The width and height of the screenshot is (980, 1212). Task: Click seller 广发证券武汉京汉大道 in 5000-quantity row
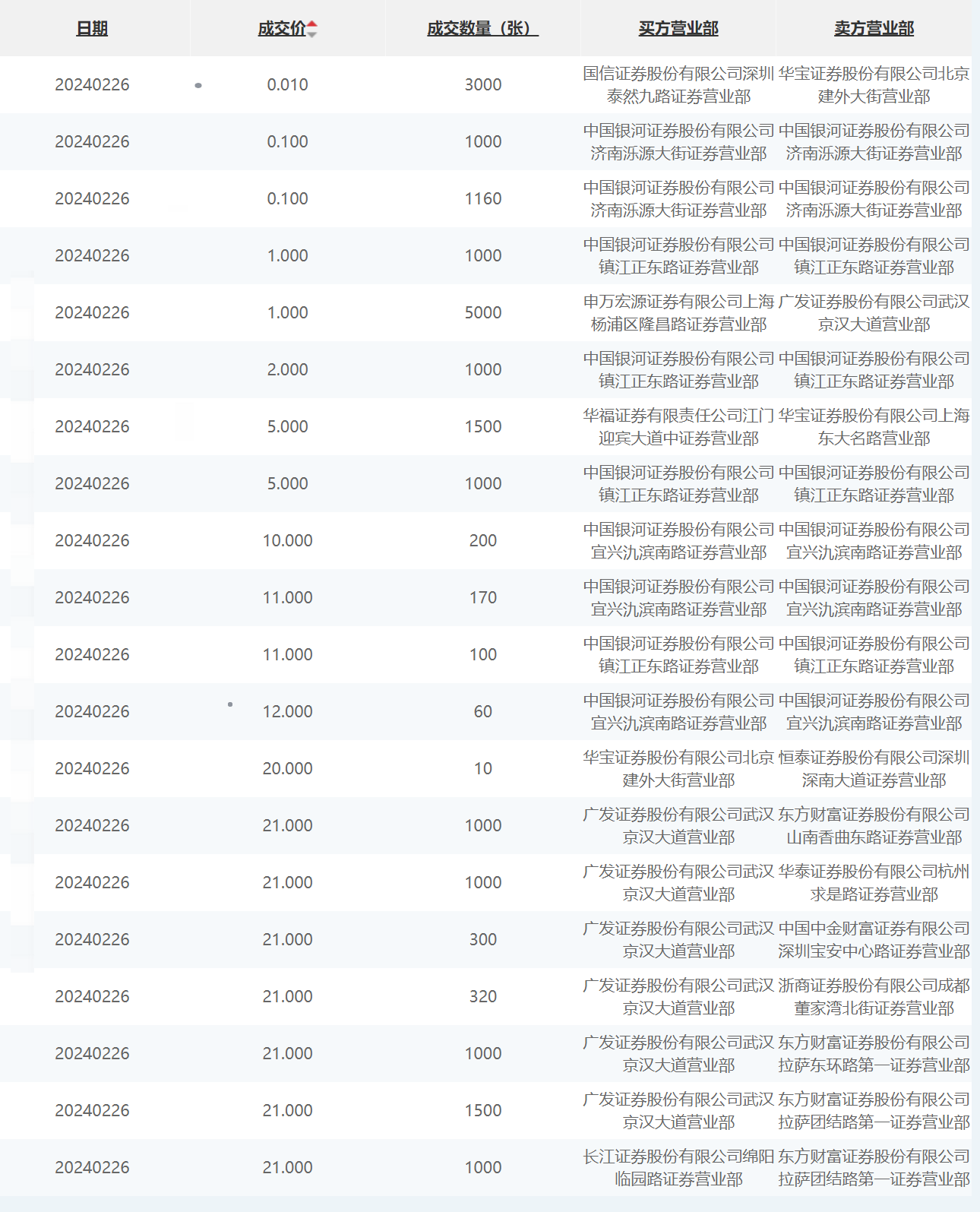(x=874, y=313)
